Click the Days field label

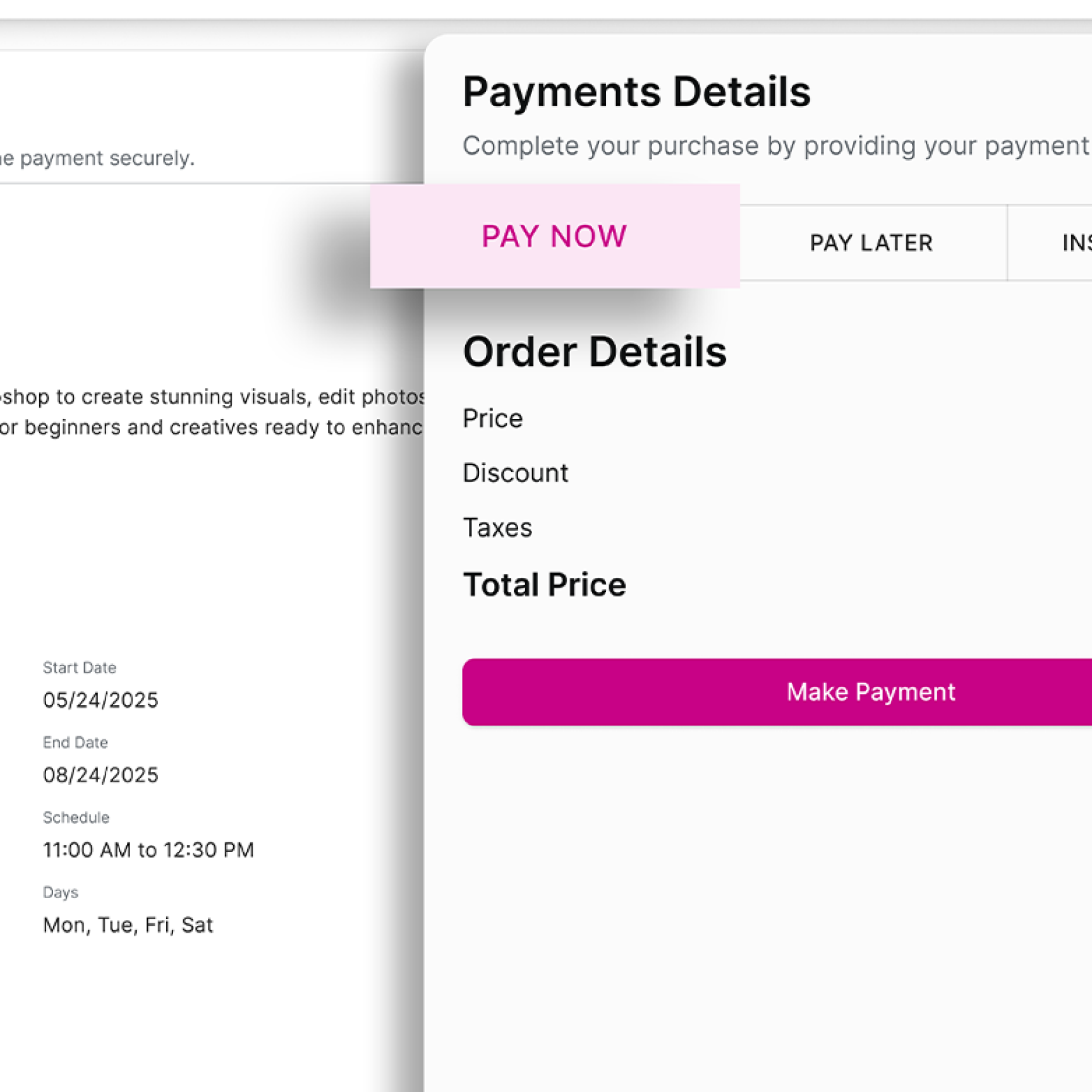[x=61, y=892]
